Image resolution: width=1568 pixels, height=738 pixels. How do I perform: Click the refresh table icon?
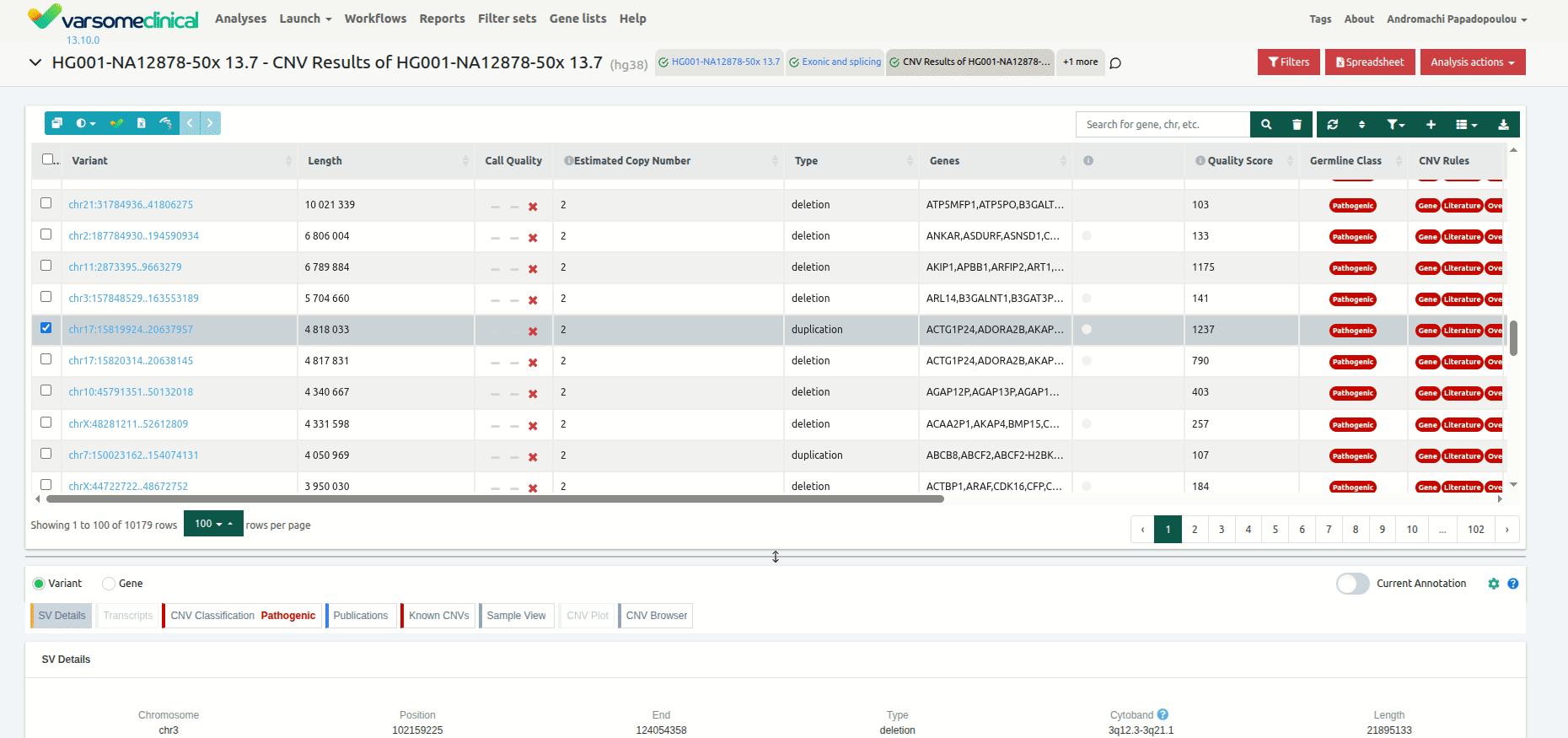(1332, 124)
